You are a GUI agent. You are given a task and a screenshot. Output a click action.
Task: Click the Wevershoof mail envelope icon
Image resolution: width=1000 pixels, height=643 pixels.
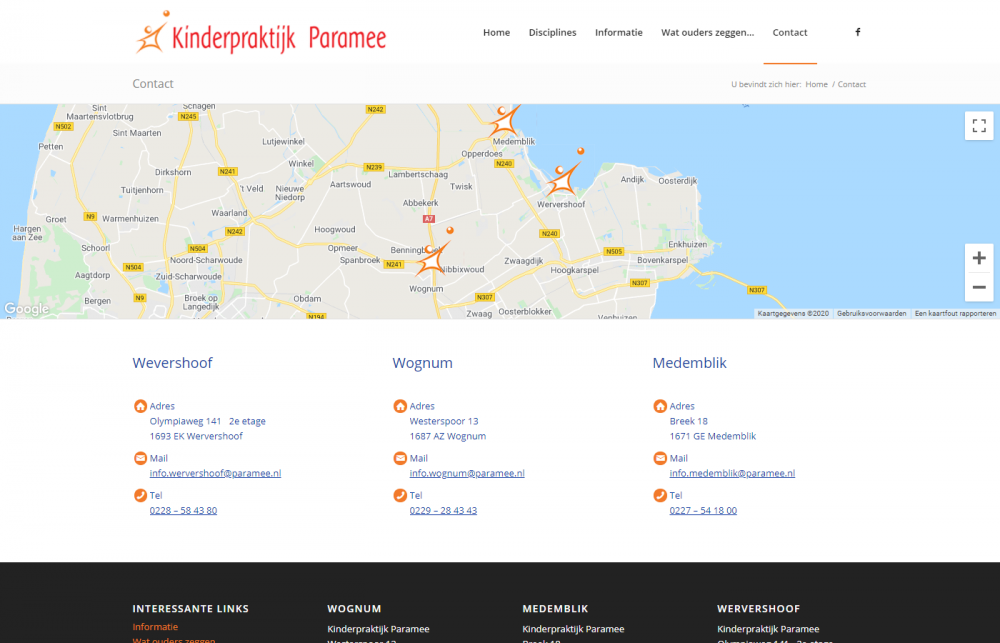click(x=140, y=458)
